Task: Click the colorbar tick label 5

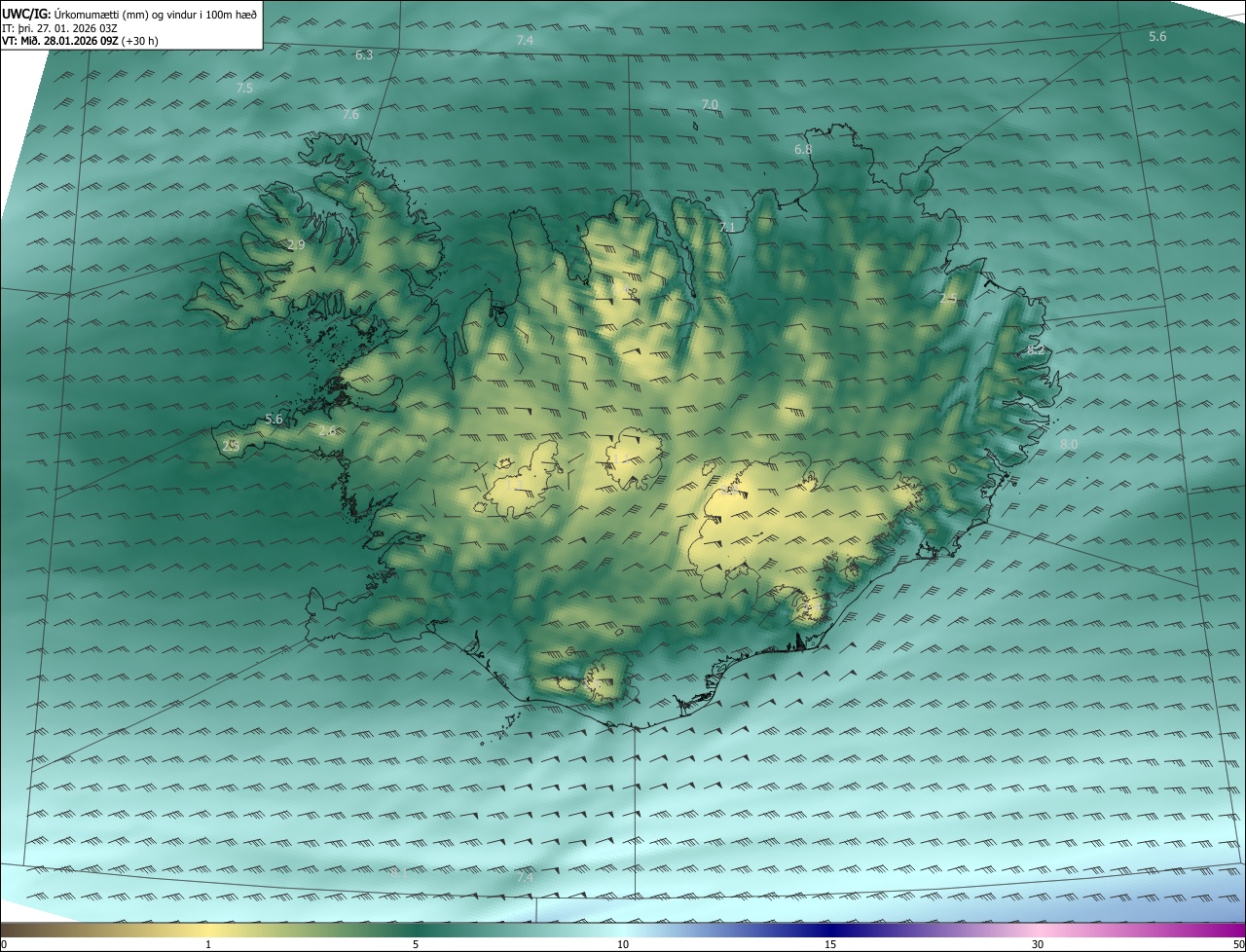Action: 416,944
